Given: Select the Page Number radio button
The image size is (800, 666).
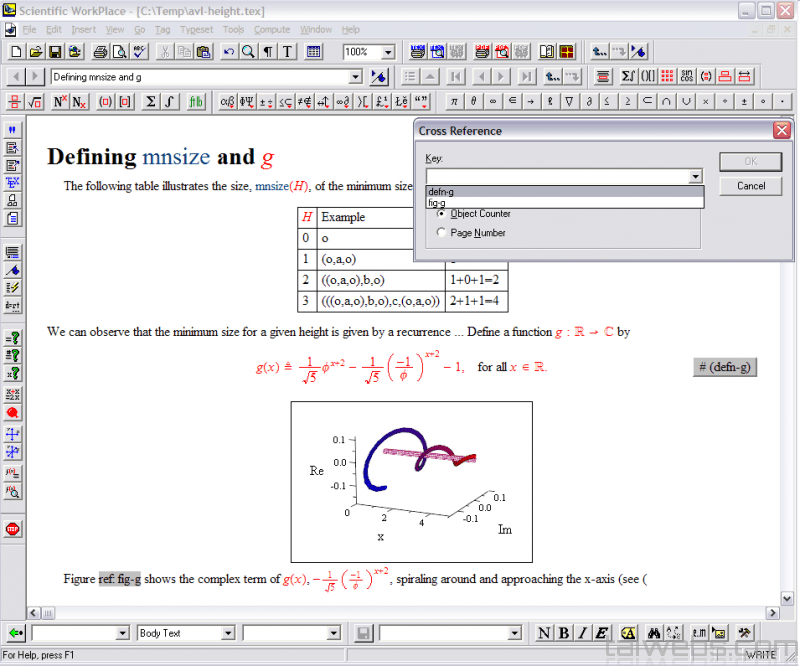Looking at the screenshot, I should pyautogui.click(x=440, y=233).
